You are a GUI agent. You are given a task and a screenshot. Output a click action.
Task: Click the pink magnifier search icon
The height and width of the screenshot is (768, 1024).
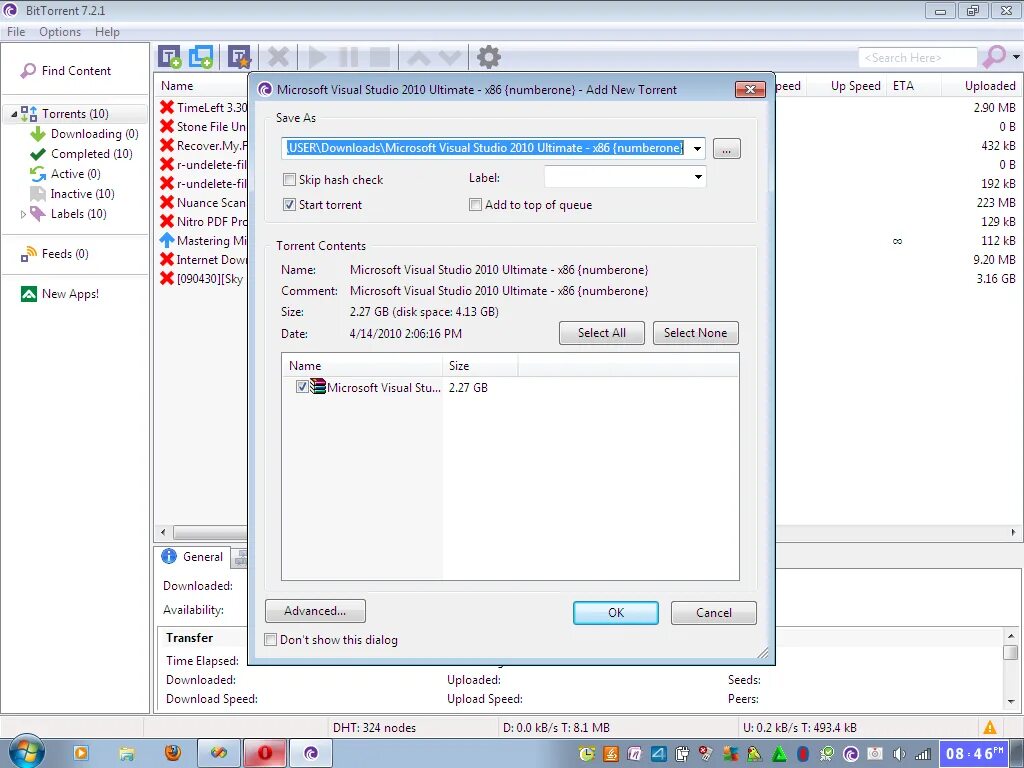pos(993,57)
